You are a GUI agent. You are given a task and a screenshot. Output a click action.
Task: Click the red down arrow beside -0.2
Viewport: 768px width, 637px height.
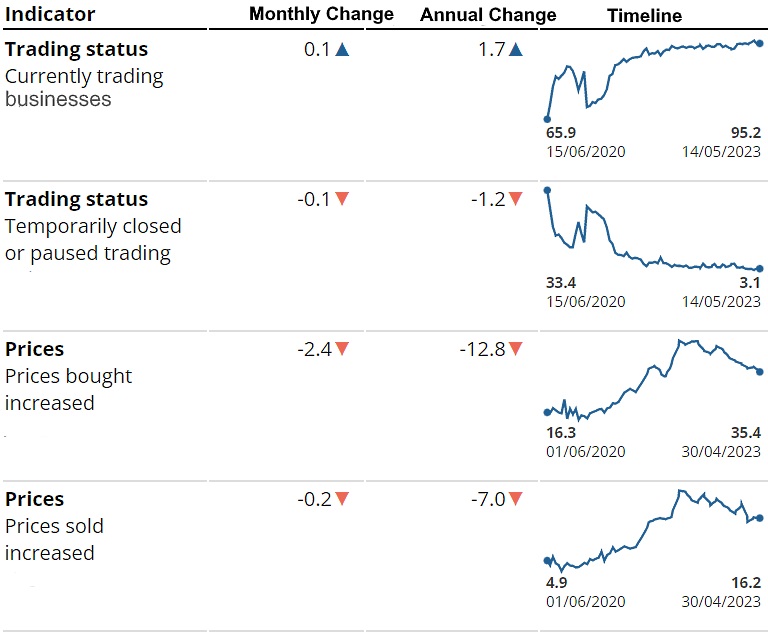coord(342,499)
